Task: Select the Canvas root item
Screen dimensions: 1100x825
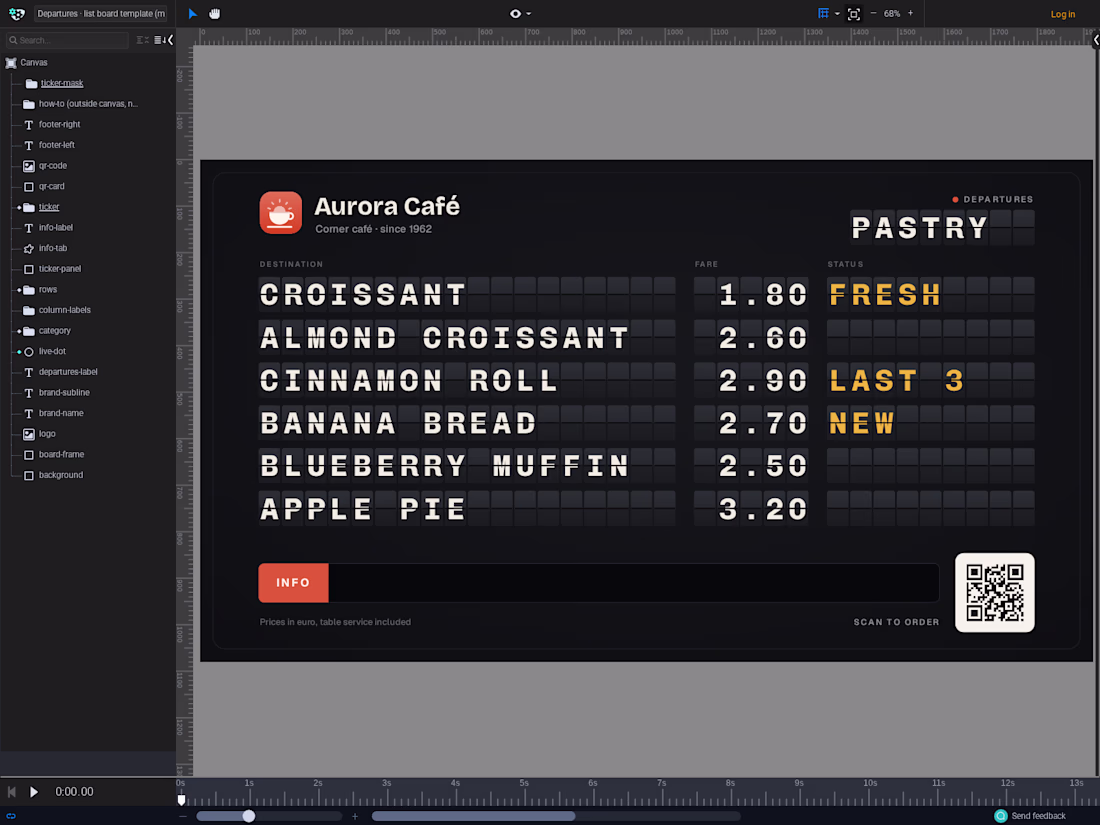Action: 34,62
